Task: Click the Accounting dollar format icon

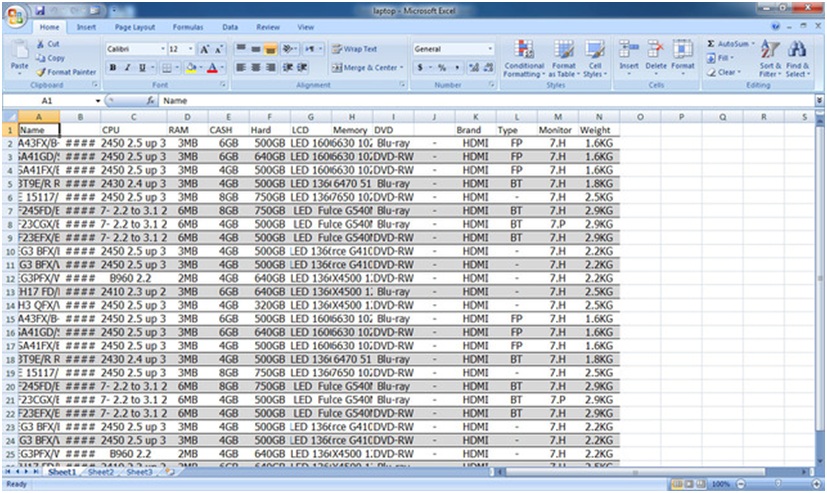Action: tap(420, 67)
